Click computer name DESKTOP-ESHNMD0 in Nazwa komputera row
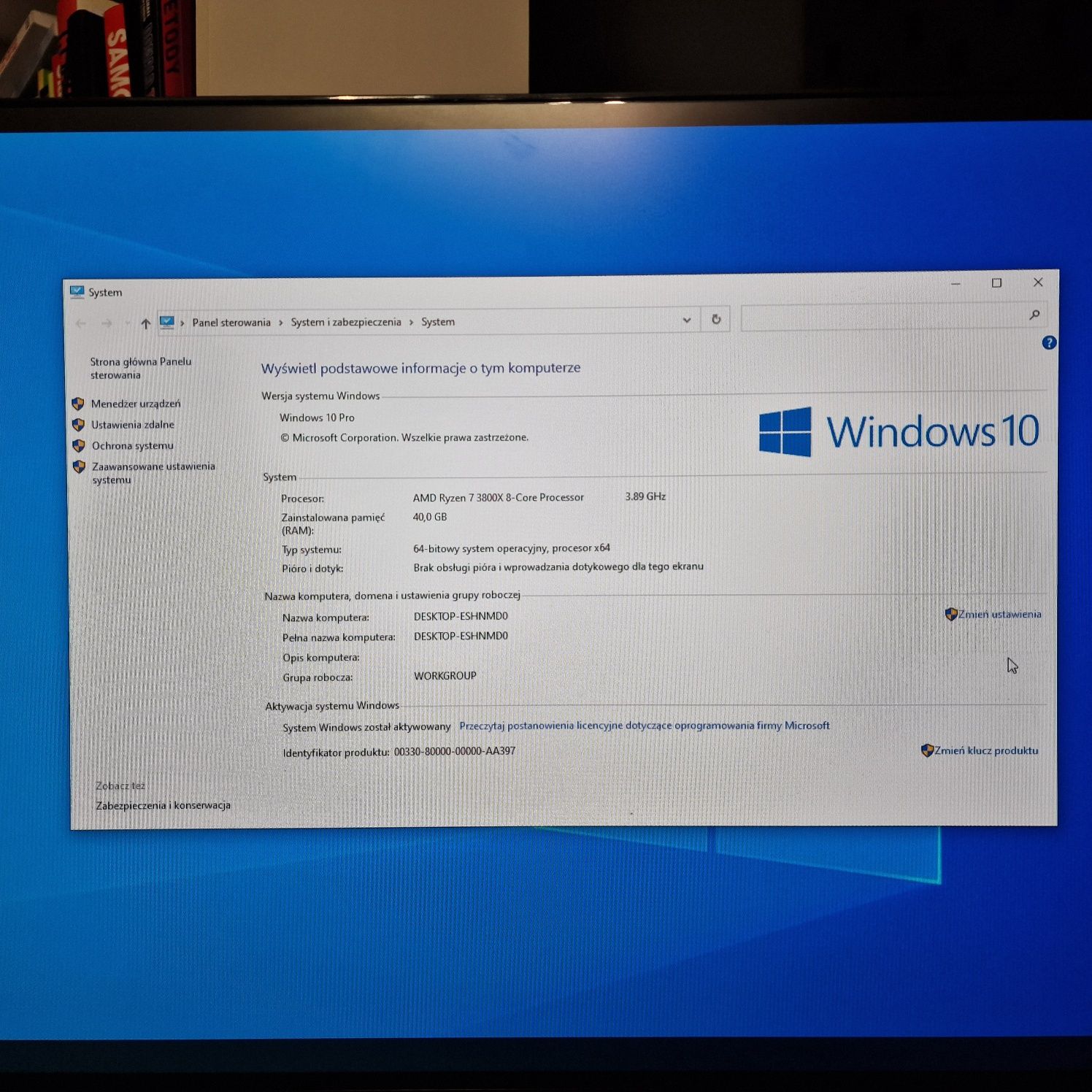The width and height of the screenshot is (1092, 1092). [461, 616]
